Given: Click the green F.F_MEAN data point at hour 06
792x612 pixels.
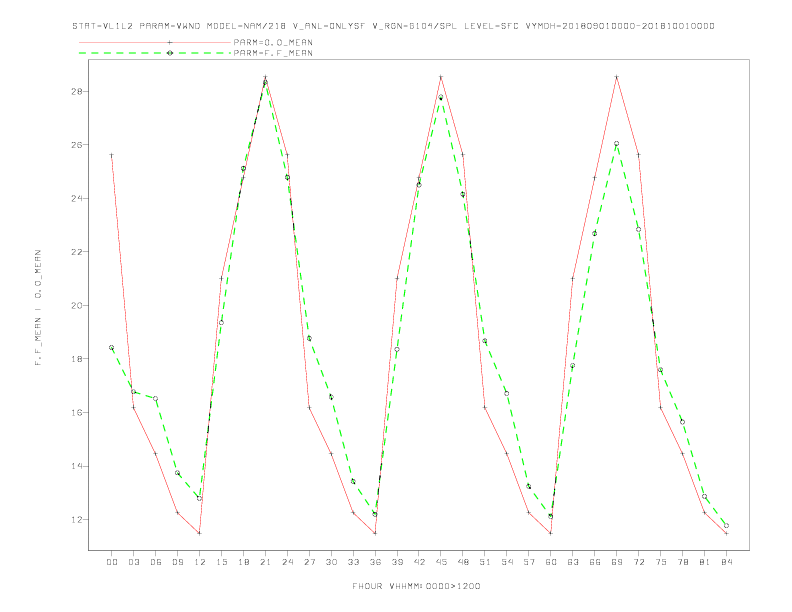Looking at the screenshot, I should (x=156, y=398).
